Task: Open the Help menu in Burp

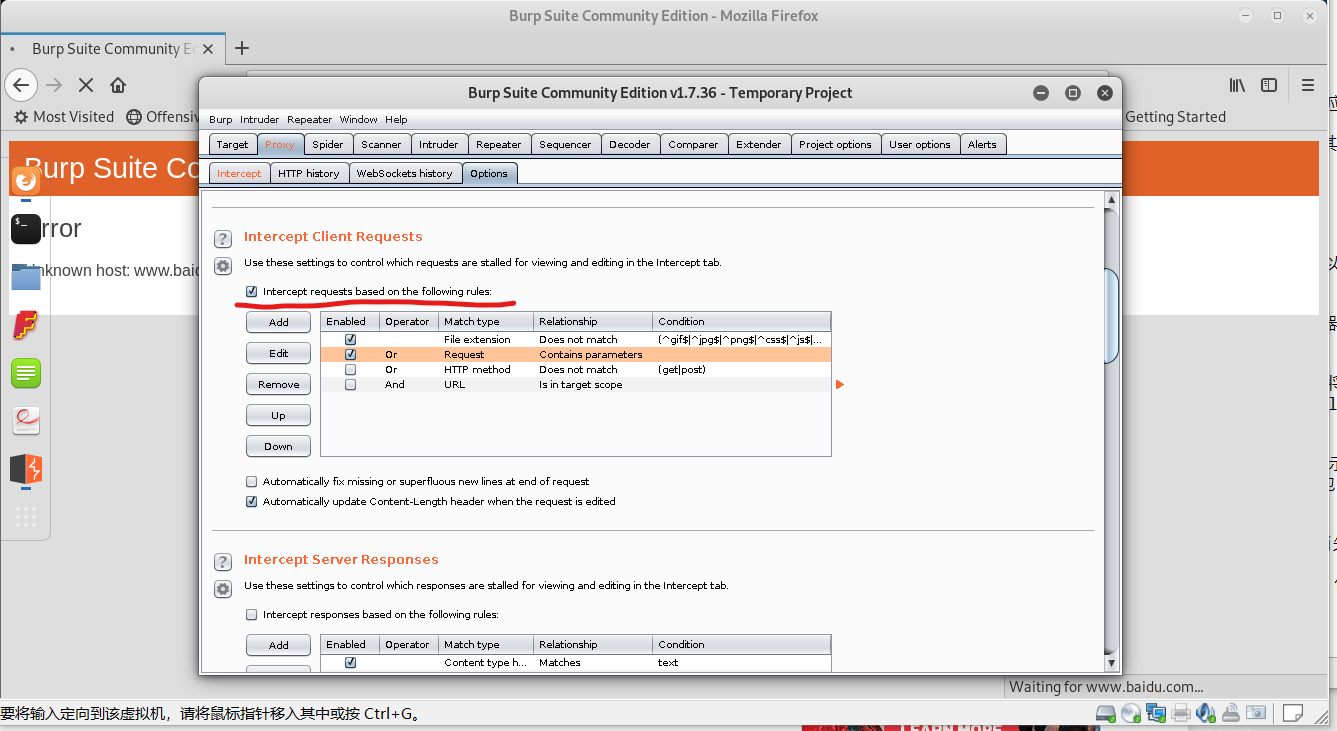Action: [396, 119]
